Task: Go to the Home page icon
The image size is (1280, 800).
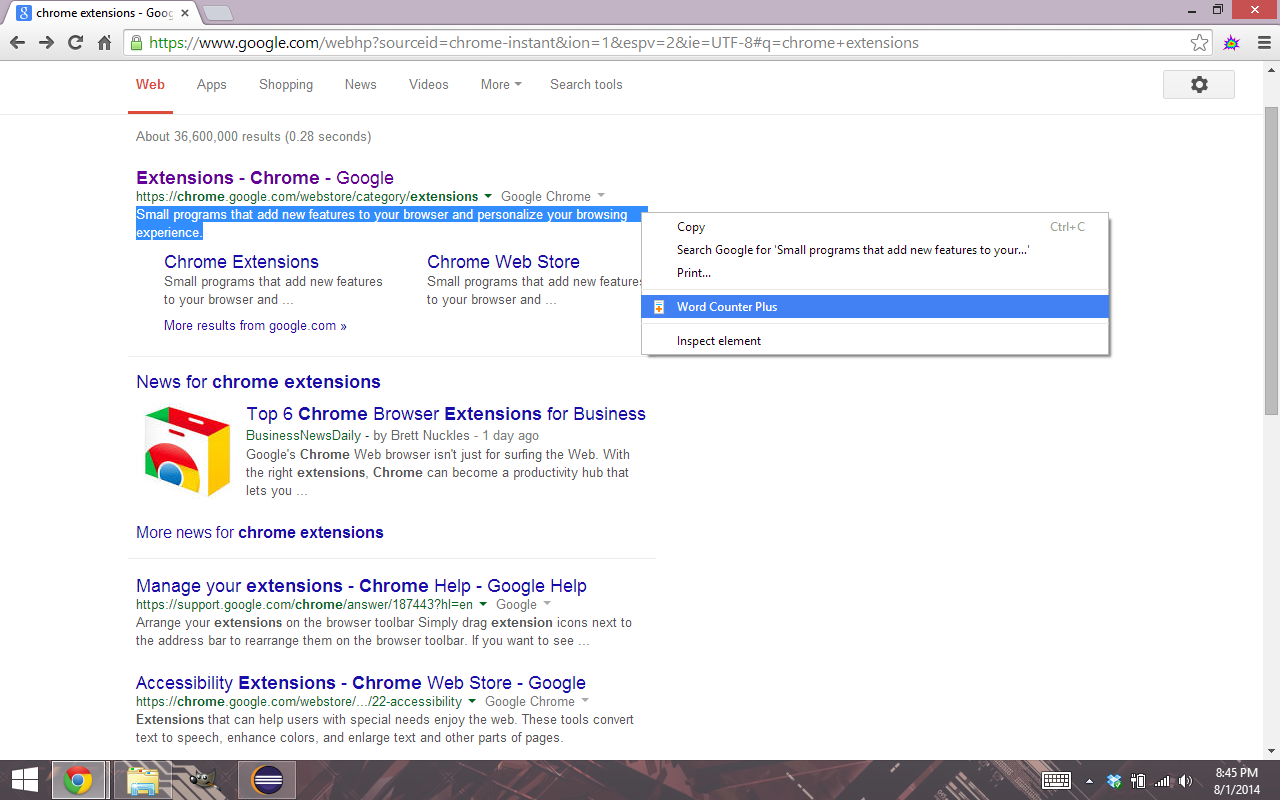Action: pyautogui.click(x=104, y=43)
